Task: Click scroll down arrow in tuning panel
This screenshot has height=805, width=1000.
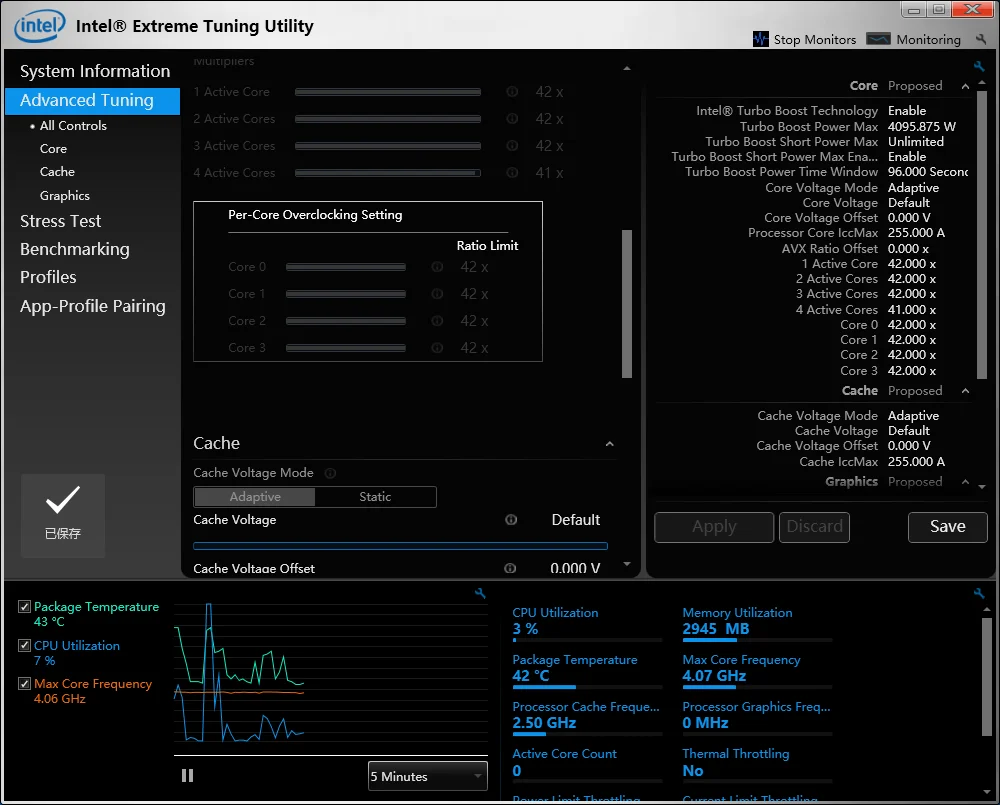Action: 627,564
